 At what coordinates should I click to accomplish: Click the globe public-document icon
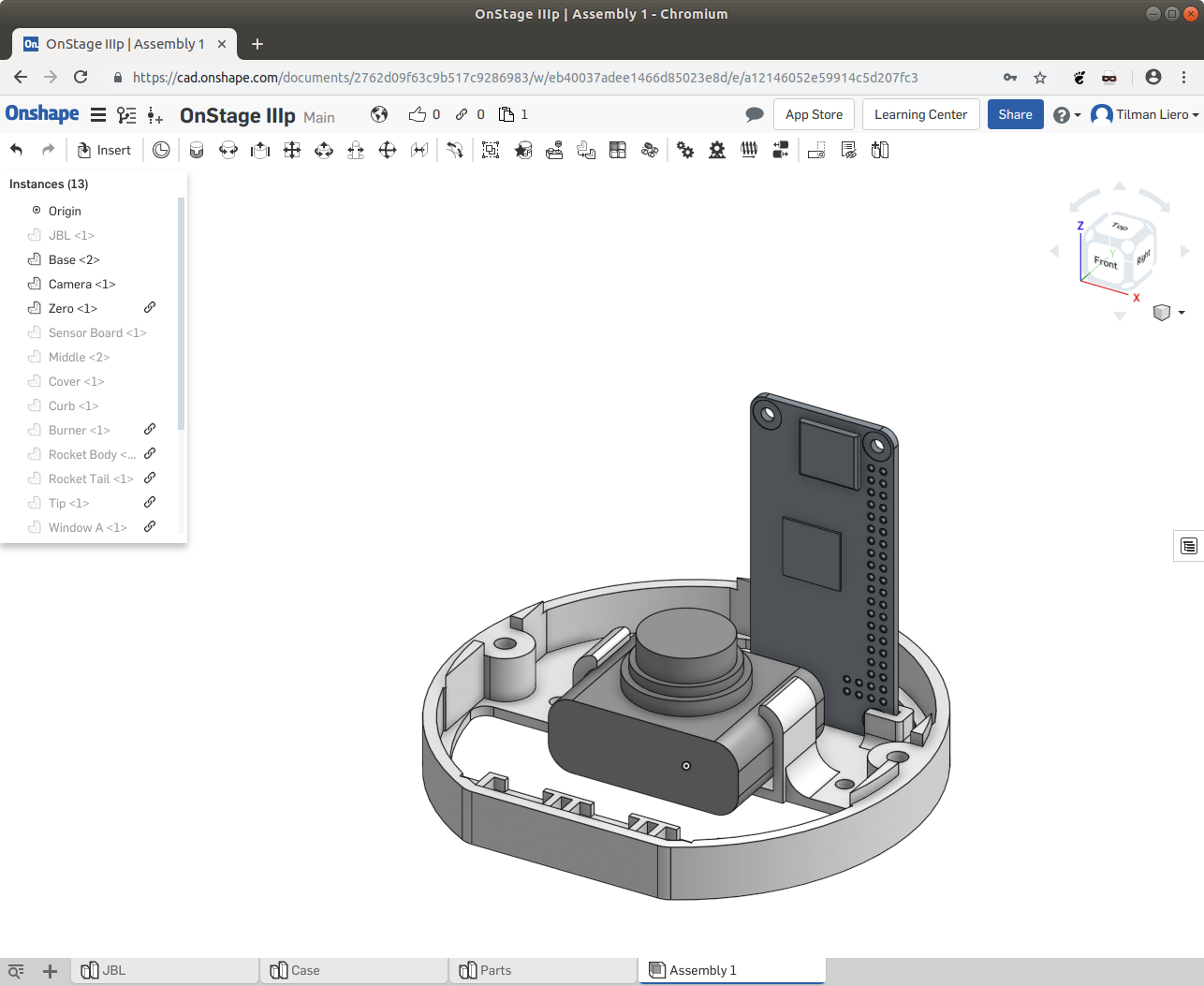coord(379,114)
